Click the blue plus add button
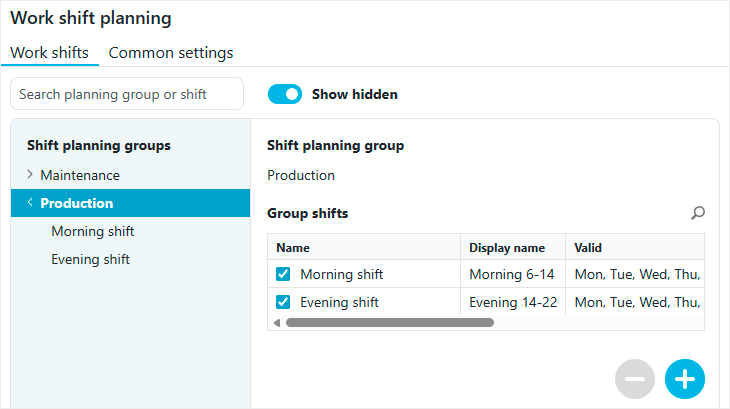 click(x=685, y=379)
